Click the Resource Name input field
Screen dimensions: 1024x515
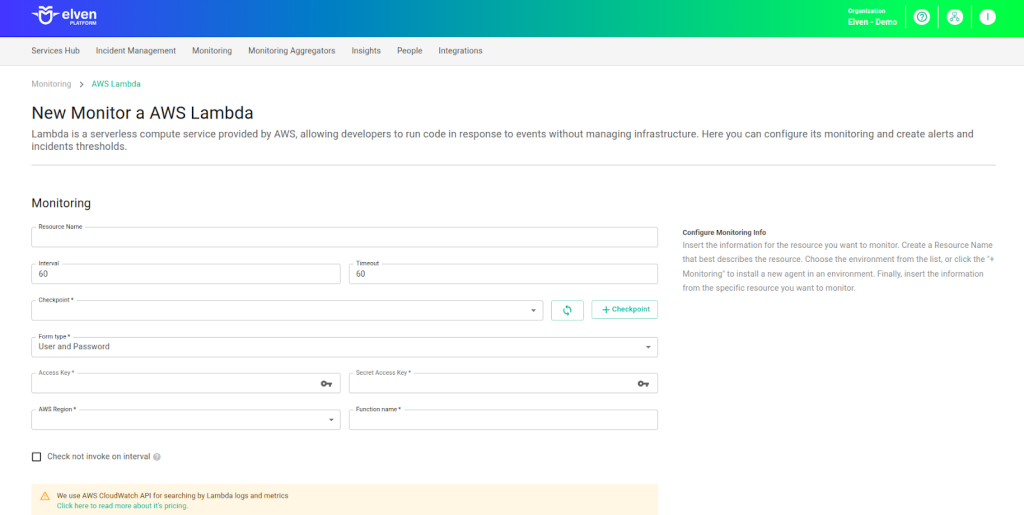[344, 238]
